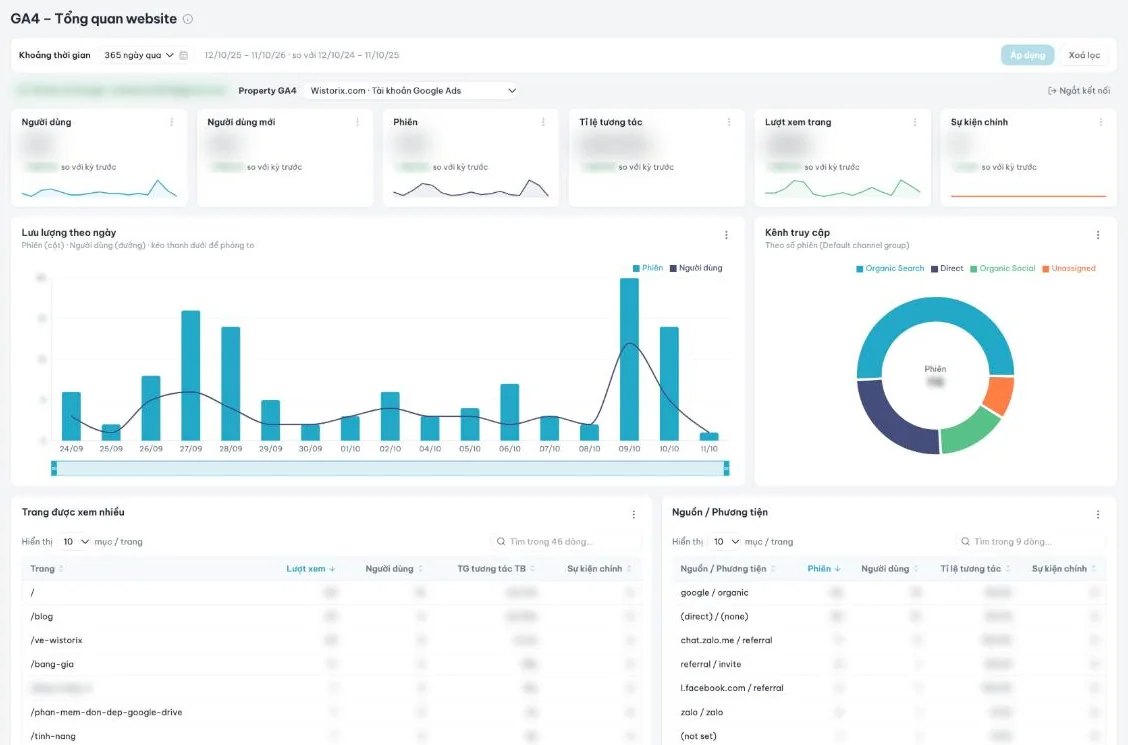Open the Tỉ lệ tương tác card options
Image resolution: width=1128 pixels, height=745 pixels.
click(x=729, y=122)
